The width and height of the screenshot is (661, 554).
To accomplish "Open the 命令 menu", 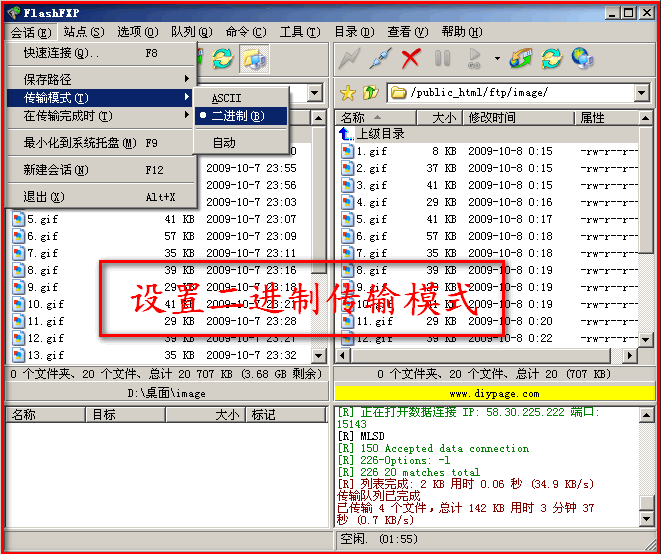I will click(x=246, y=32).
